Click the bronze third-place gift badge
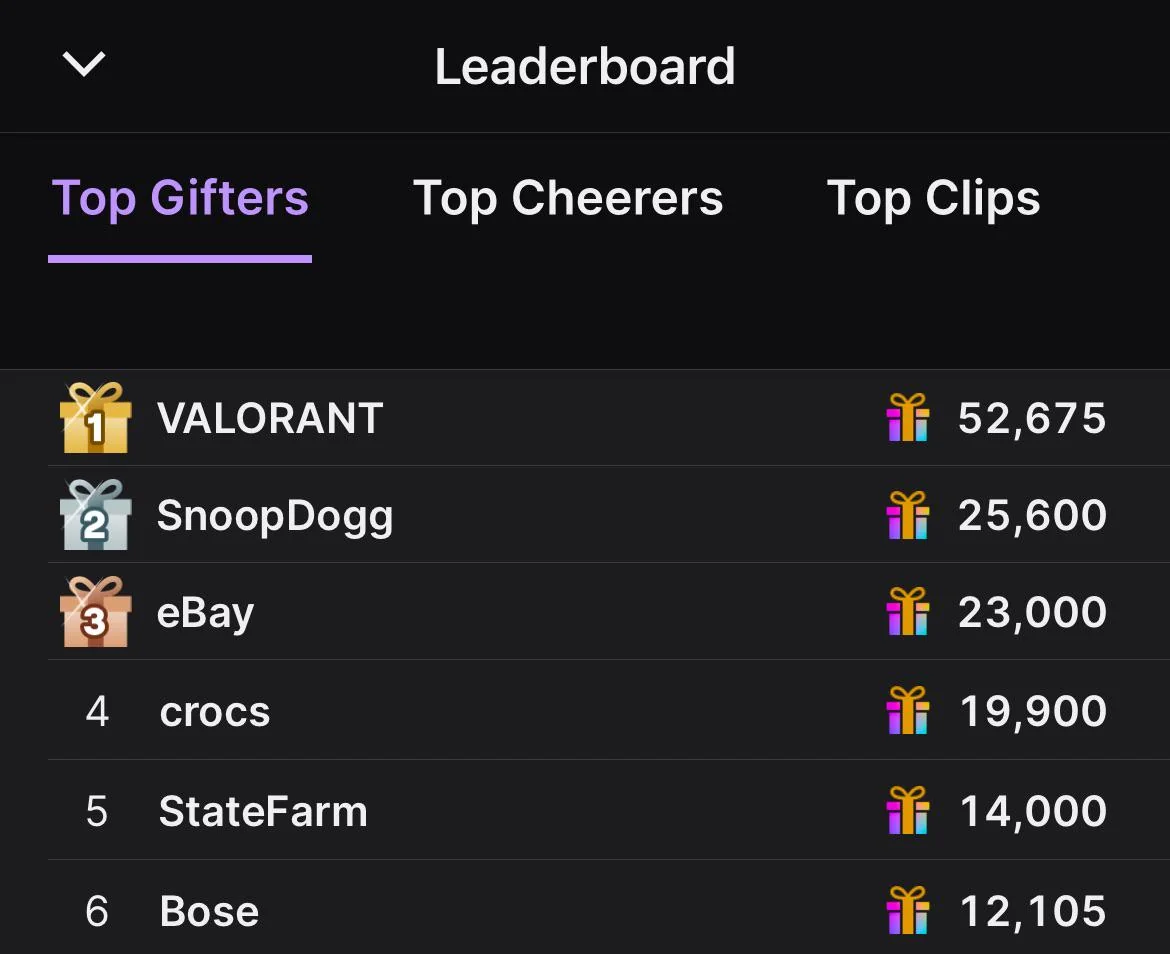 (95, 612)
